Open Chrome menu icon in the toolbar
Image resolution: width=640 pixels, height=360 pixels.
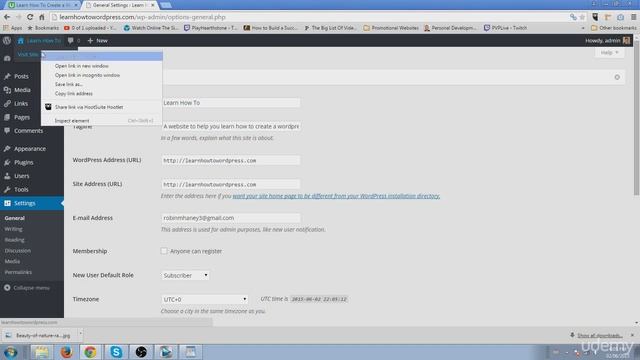coord(633,17)
